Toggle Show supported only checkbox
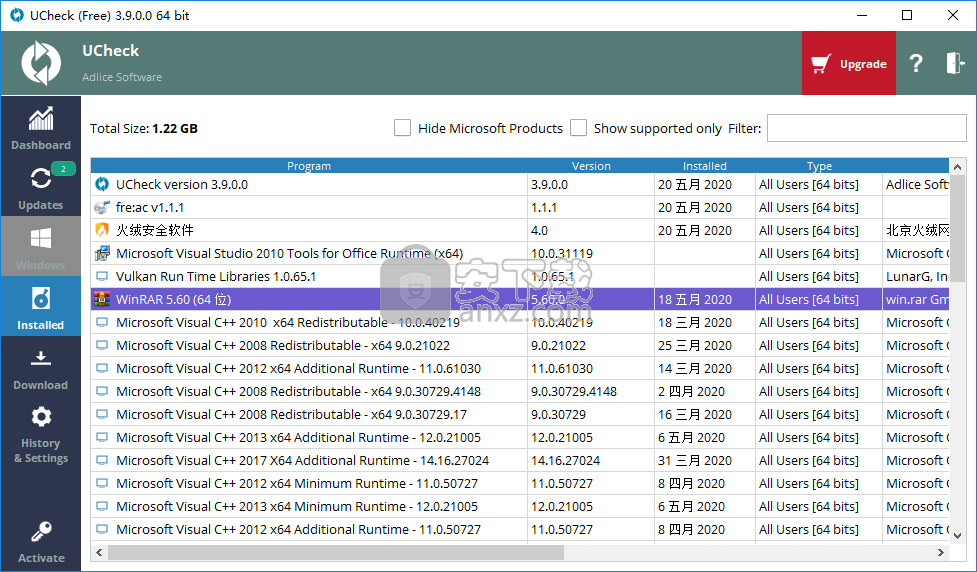 (x=579, y=128)
